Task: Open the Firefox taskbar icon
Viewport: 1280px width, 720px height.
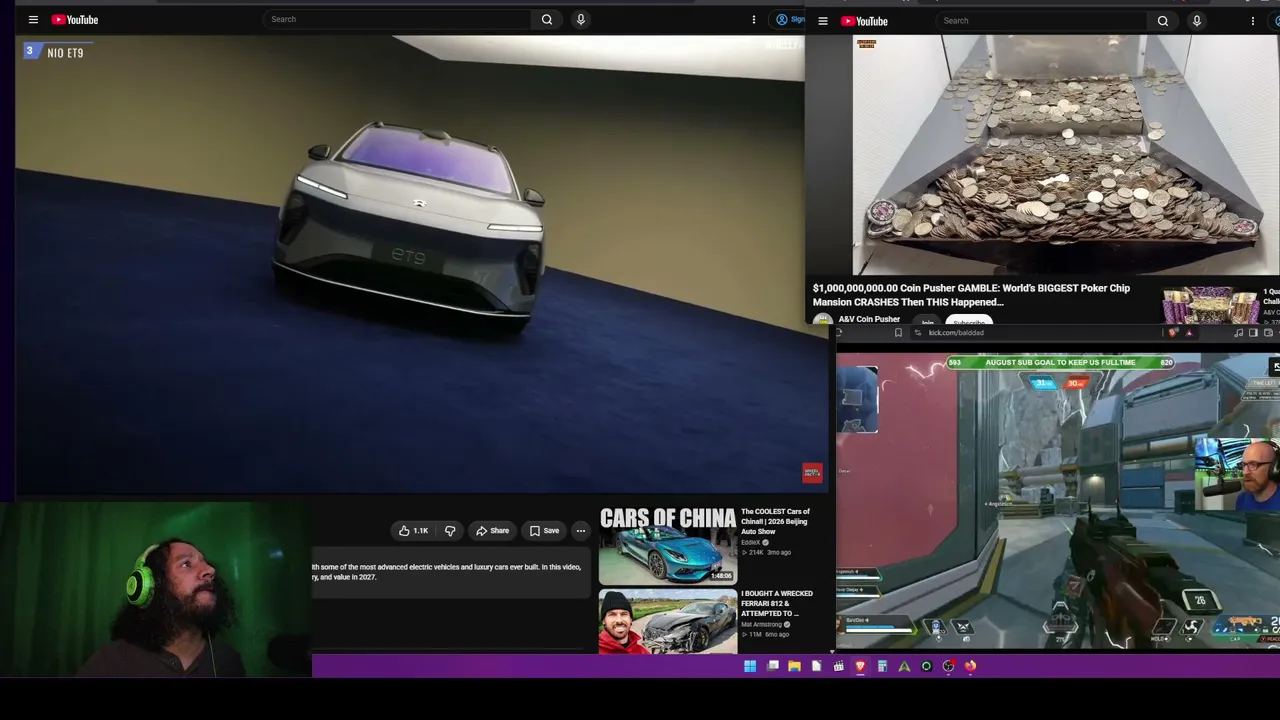Action: [970, 666]
